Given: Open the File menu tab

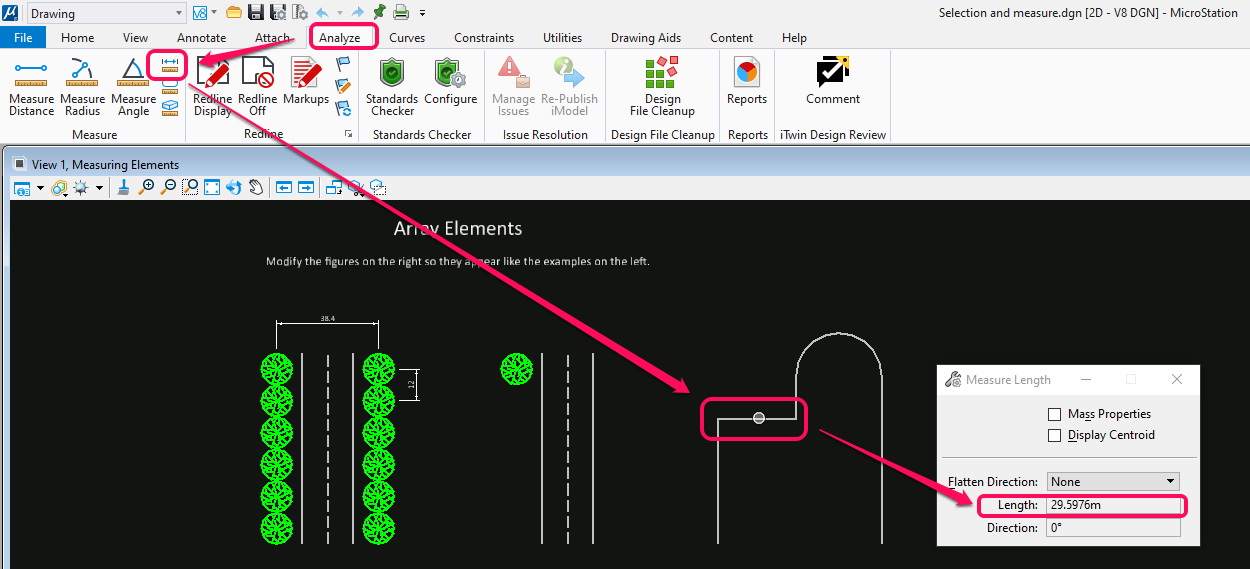Looking at the screenshot, I should 22,38.
